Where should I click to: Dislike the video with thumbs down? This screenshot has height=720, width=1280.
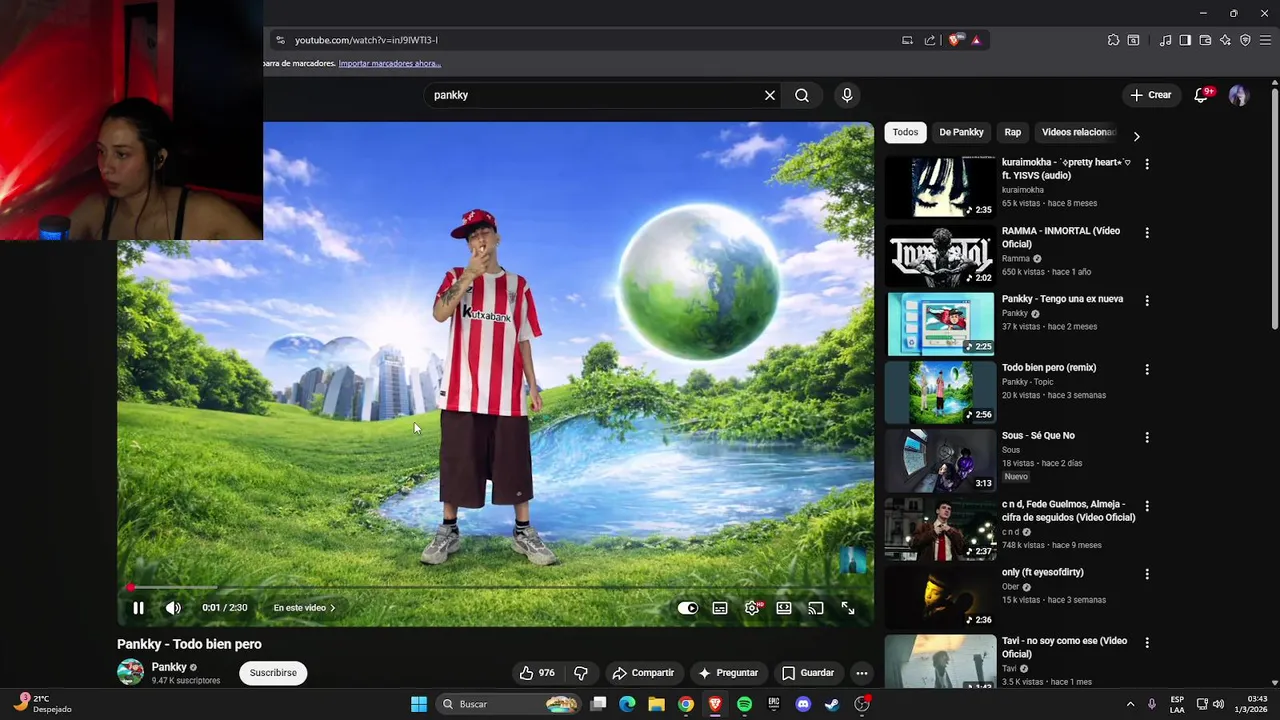coord(581,673)
